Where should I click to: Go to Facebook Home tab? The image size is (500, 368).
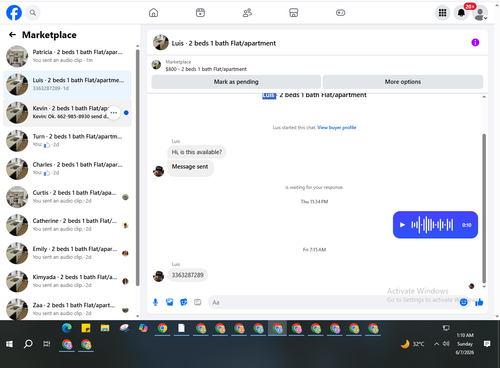coord(153,13)
